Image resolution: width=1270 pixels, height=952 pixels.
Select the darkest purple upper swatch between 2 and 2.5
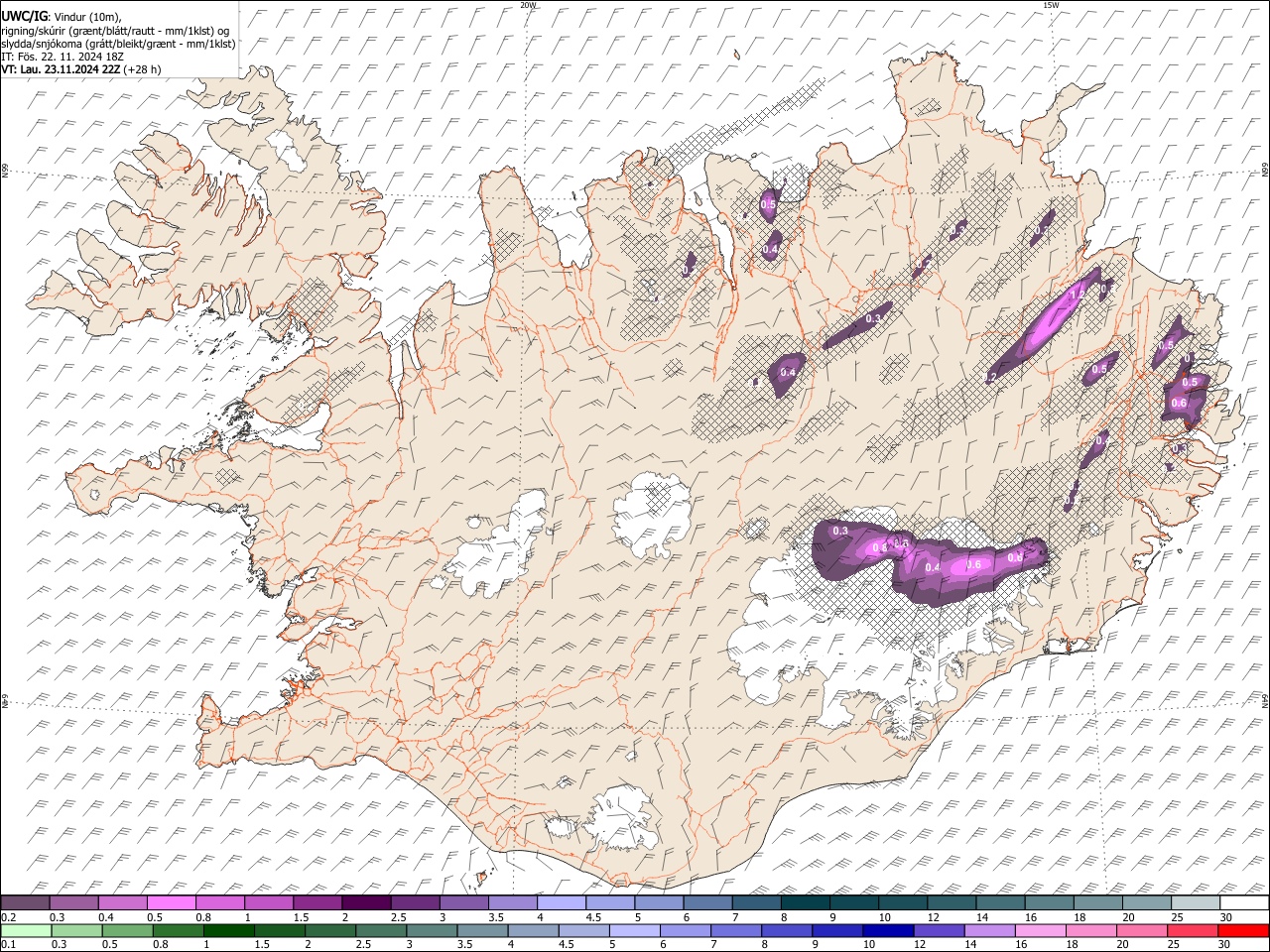tap(366, 902)
